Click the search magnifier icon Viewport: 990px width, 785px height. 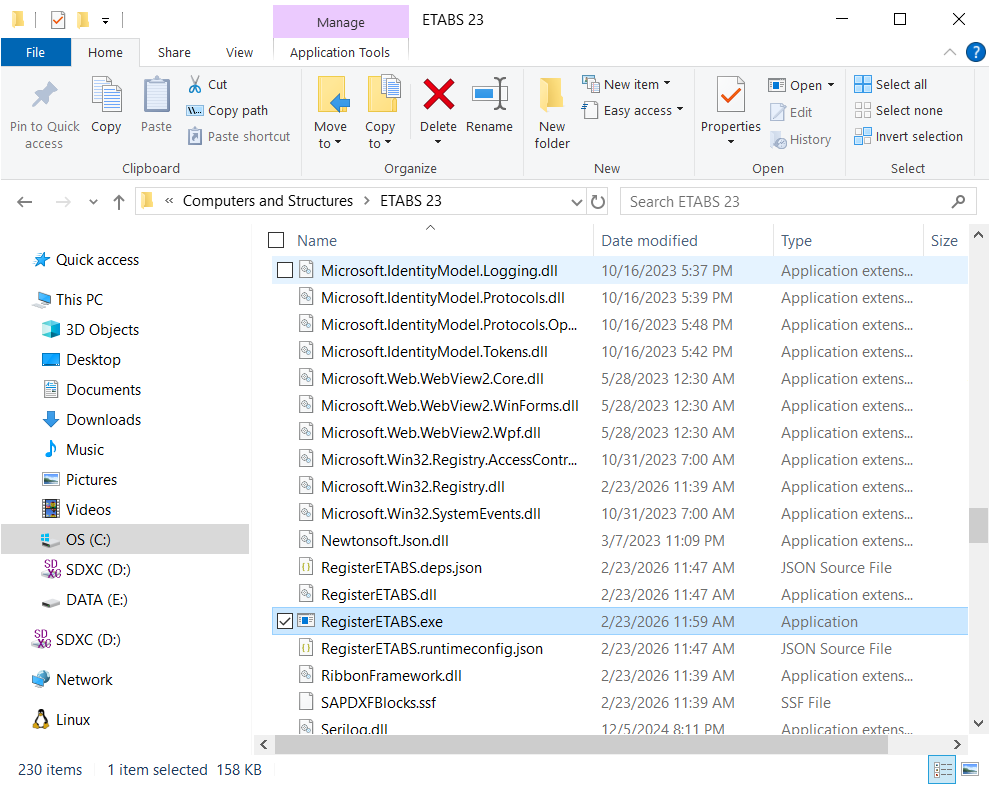coord(958,201)
